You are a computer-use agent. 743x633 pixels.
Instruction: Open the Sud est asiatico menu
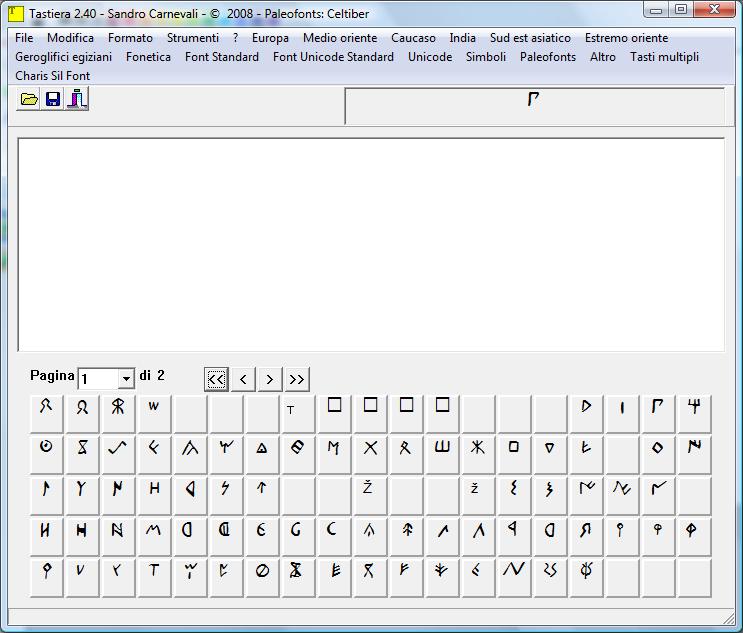pyautogui.click(x=530, y=38)
